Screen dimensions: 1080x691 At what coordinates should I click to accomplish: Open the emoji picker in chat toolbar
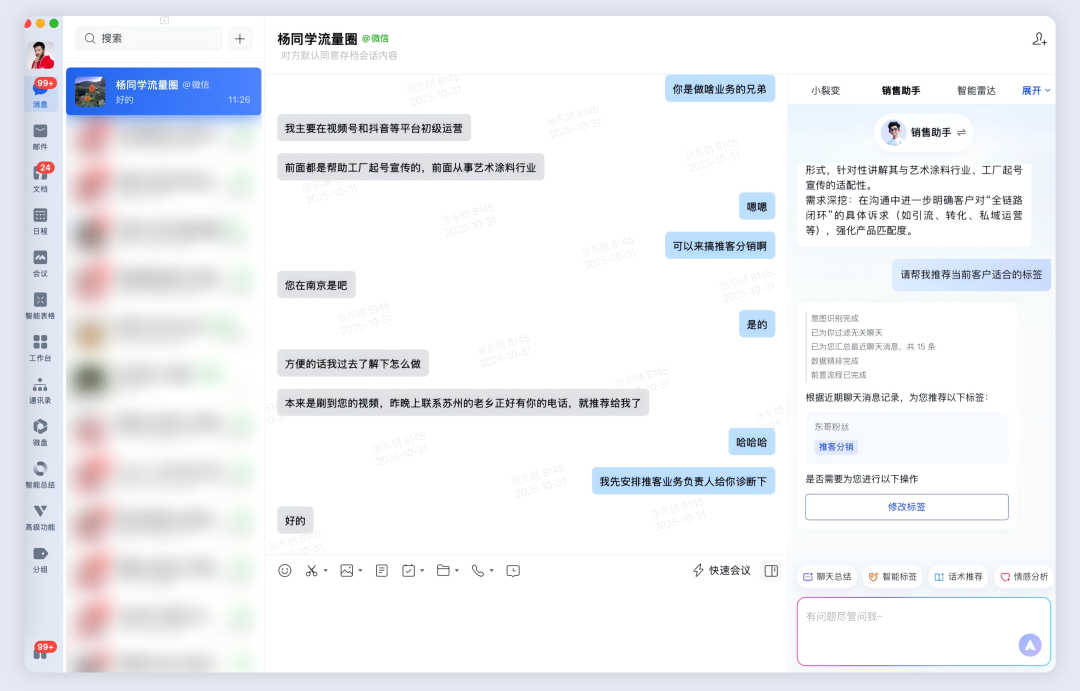click(285, 570)
